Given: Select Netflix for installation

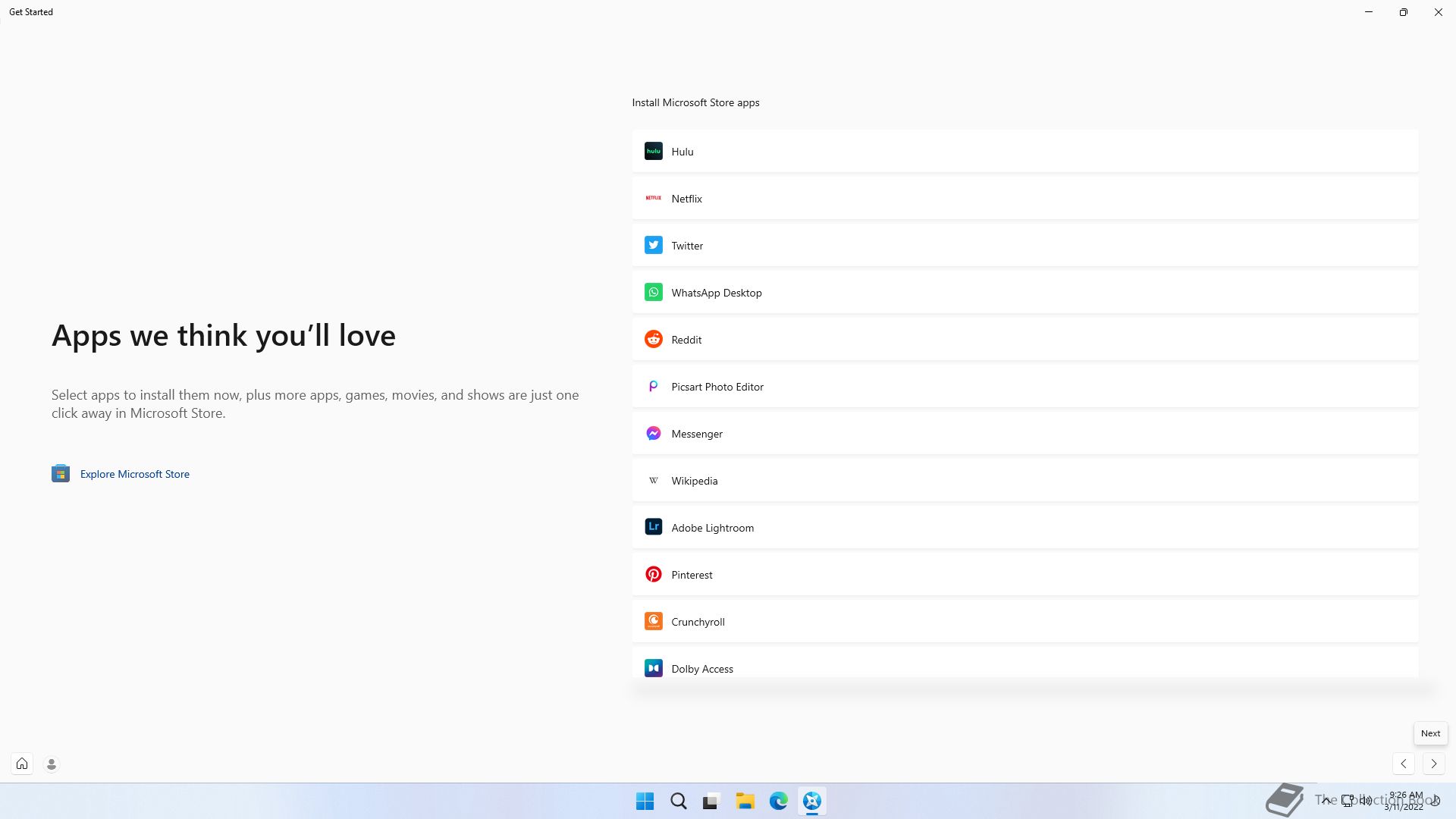Looking at the screenshot, I should coord(1025,198).
